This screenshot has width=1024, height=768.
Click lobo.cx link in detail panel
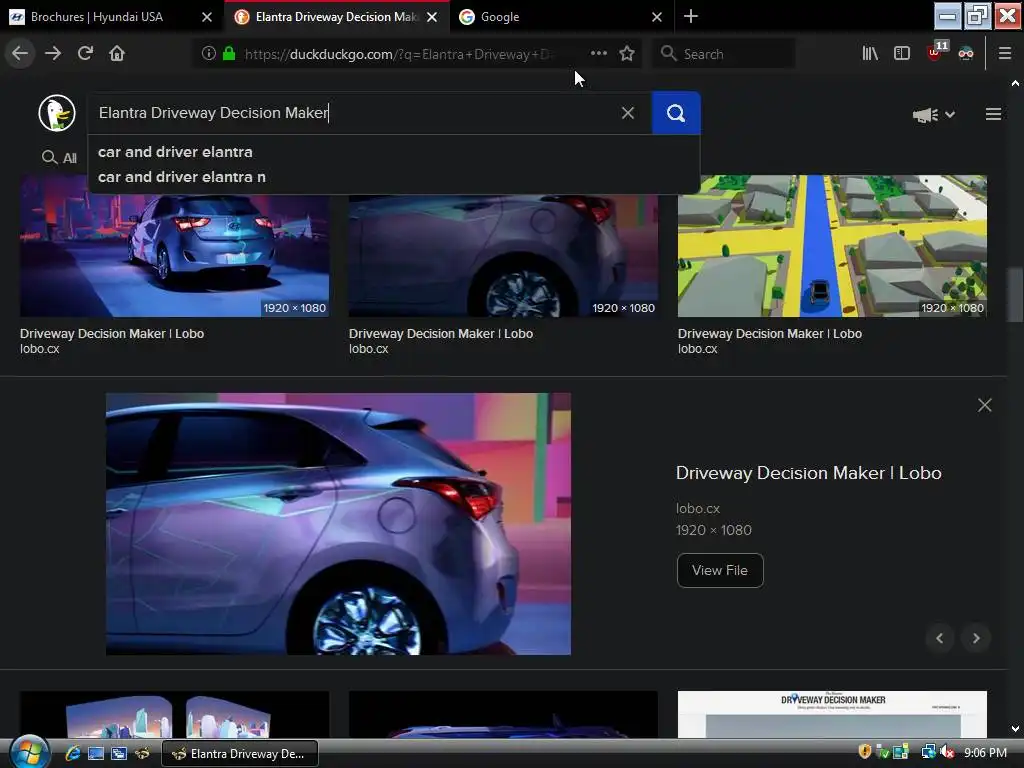(x=697, y=508)
